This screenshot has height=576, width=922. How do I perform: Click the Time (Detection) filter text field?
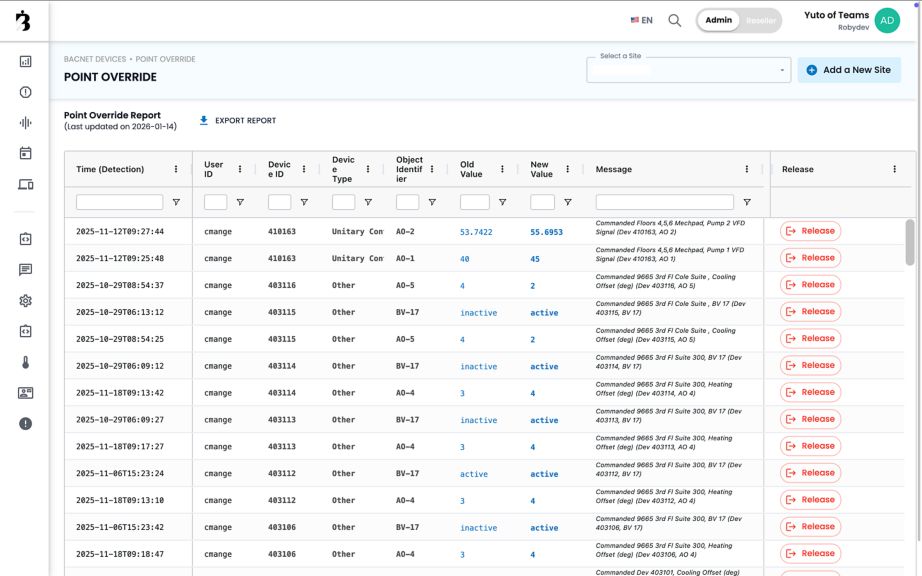click(x=119, y=202)
